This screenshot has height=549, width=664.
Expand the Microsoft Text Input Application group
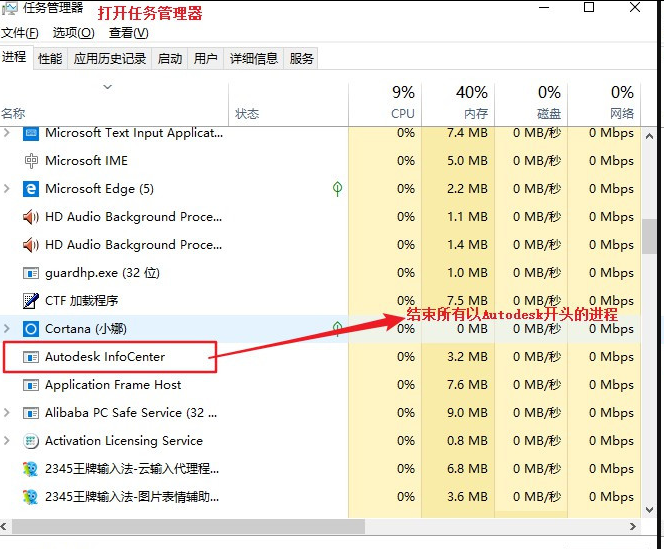pyautogui.click(x=6, y=133)
